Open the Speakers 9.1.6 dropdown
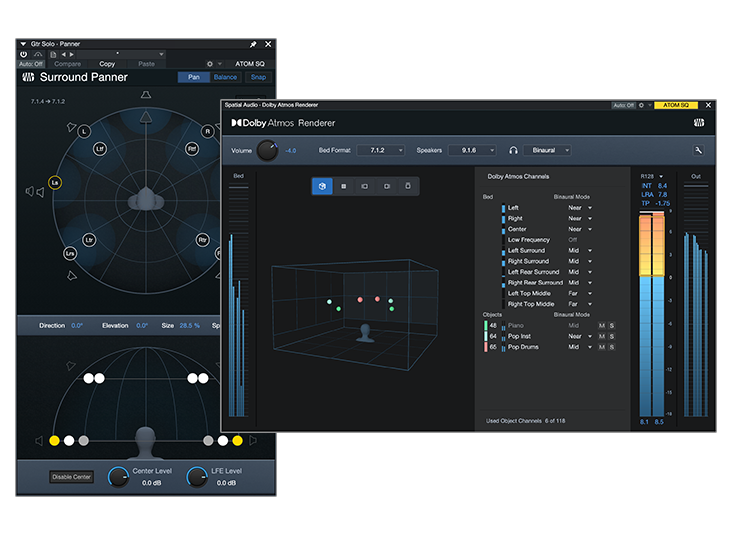Viewport: 732px width, 534px height. (x=470, y=150)
